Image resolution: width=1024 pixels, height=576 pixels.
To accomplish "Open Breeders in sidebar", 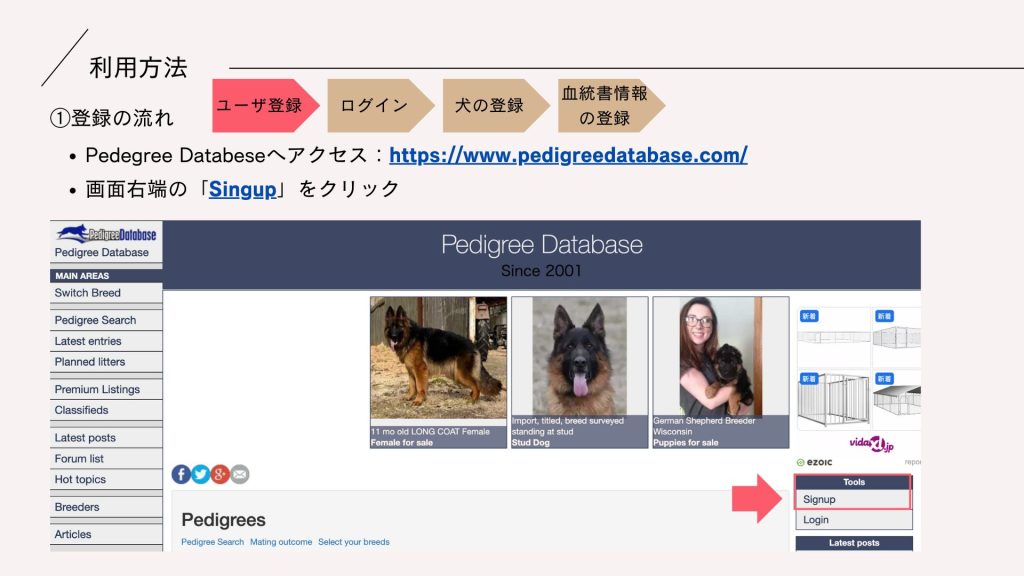I will tap(106, 507).
